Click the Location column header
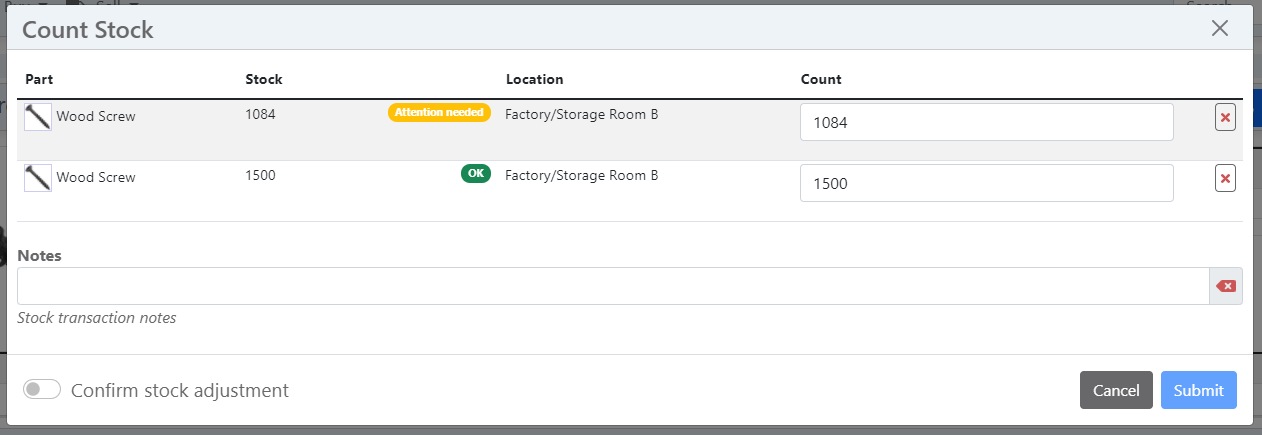1262x435 pixels. pyautogui.click(x=534, y=79)
